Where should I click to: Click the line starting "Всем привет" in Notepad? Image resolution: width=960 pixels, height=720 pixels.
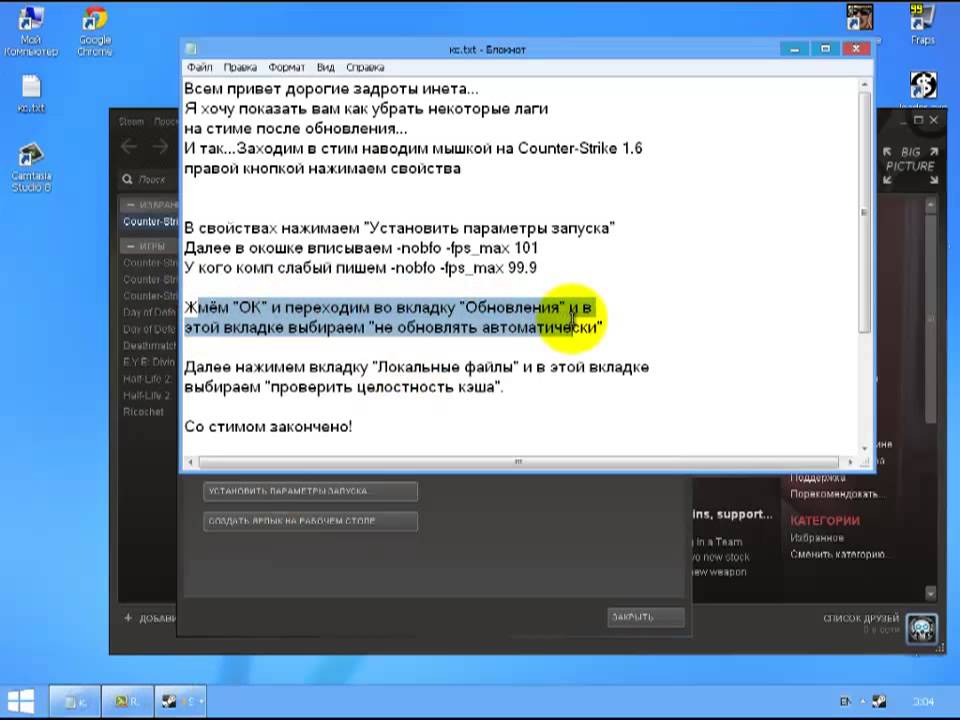click(331, 89)
